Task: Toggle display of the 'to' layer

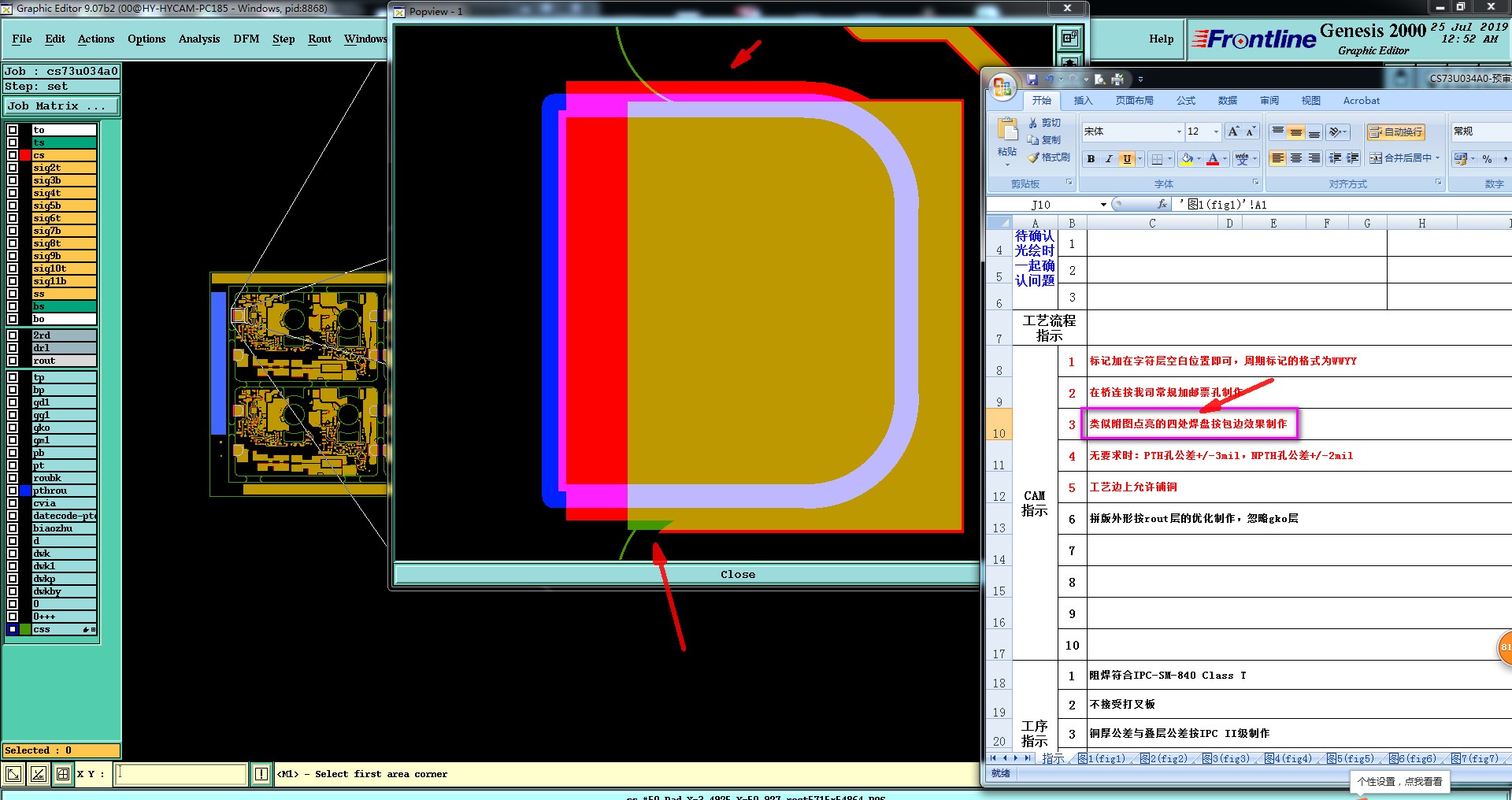Action: (13, 130)
